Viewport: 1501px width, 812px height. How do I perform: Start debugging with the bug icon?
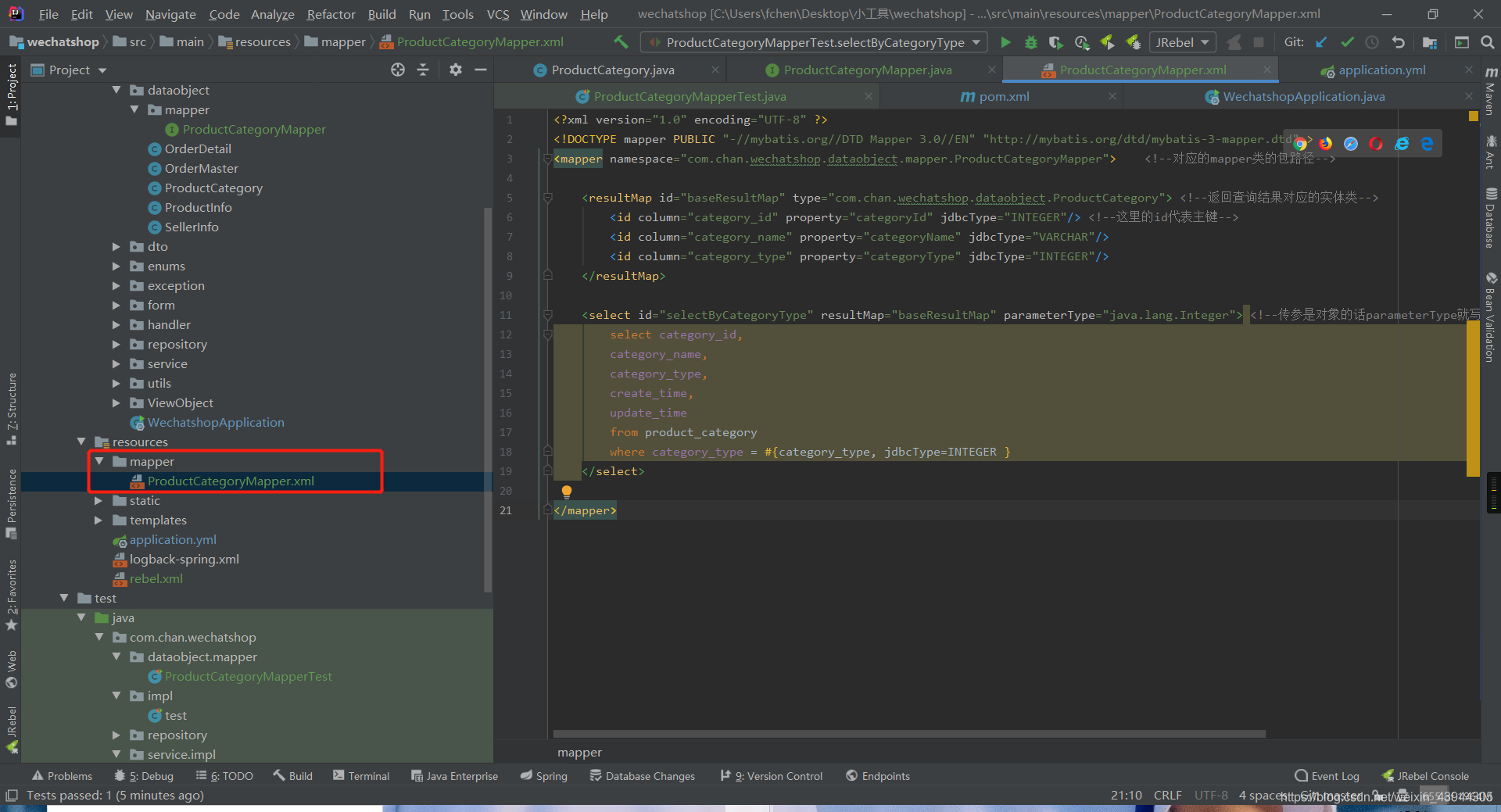tap(1030, 42)
